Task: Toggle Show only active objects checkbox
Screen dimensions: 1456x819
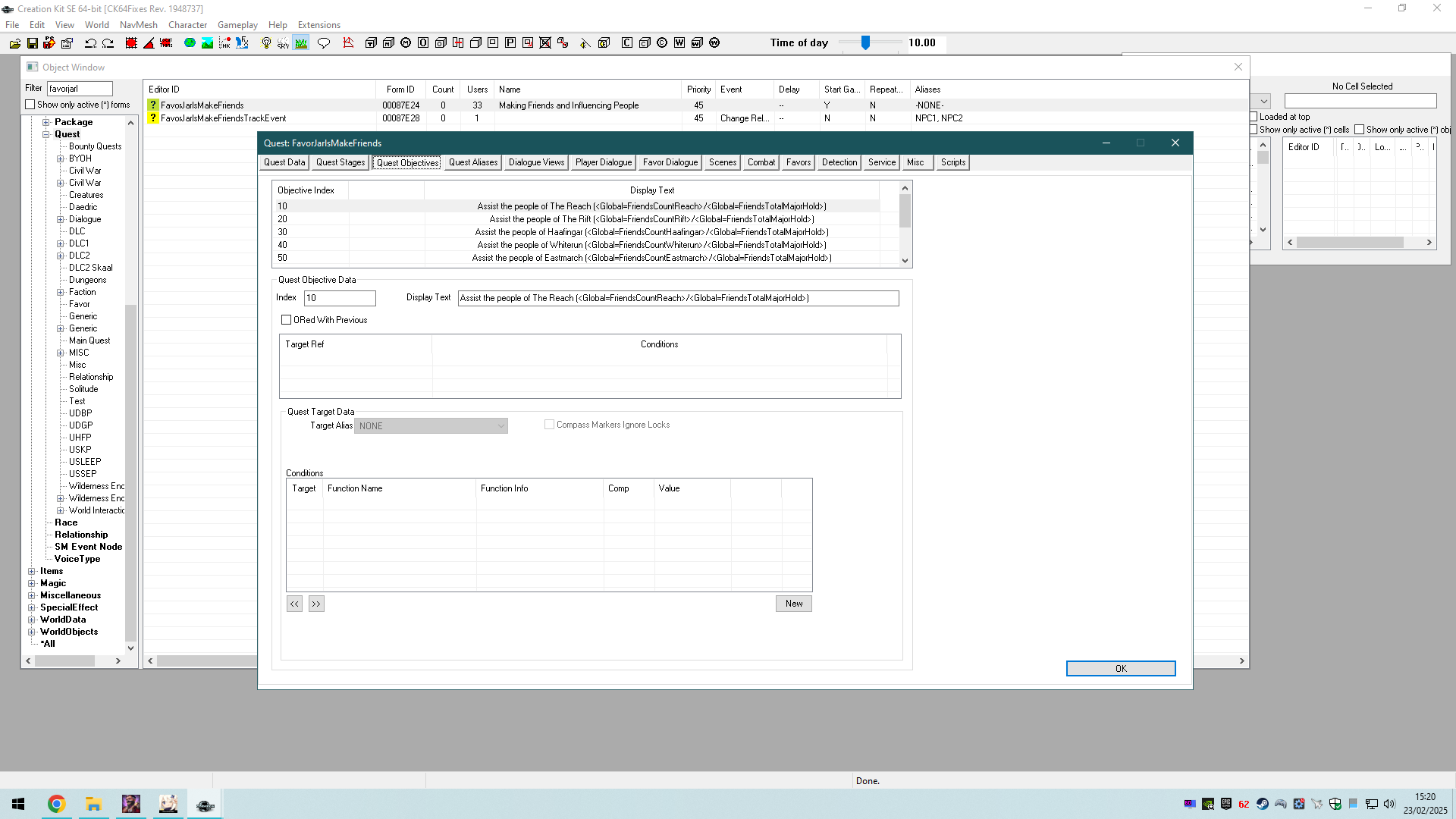Action: click(1360, 130)
